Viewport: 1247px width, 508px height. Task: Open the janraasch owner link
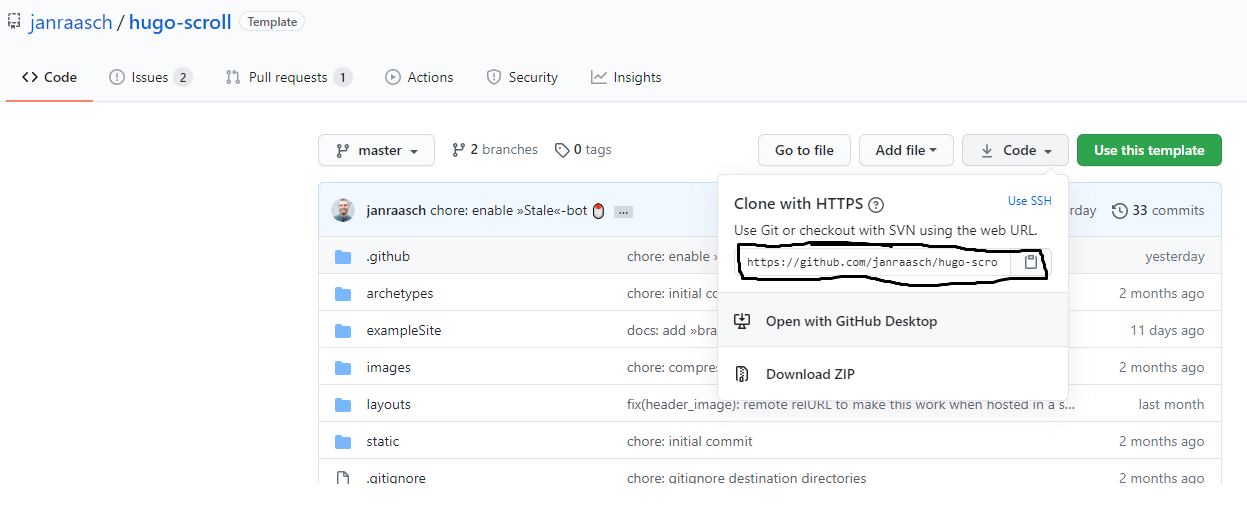click(x=73, y=22)
